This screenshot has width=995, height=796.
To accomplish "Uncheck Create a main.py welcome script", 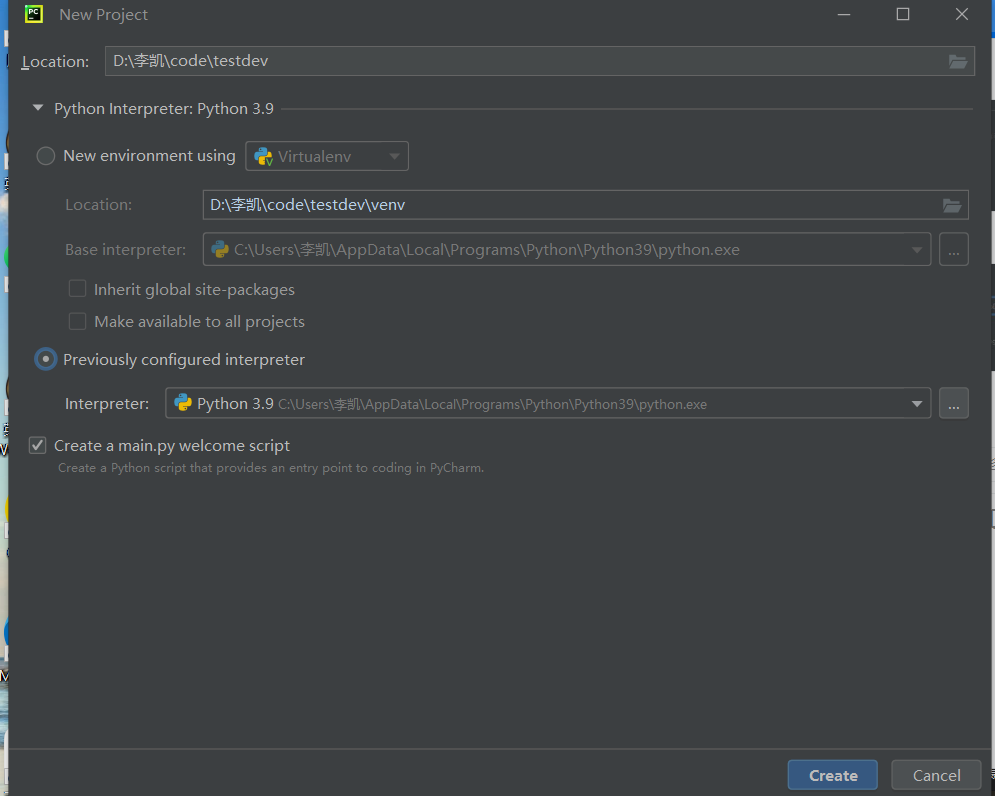I will click(x=38, y=445).
